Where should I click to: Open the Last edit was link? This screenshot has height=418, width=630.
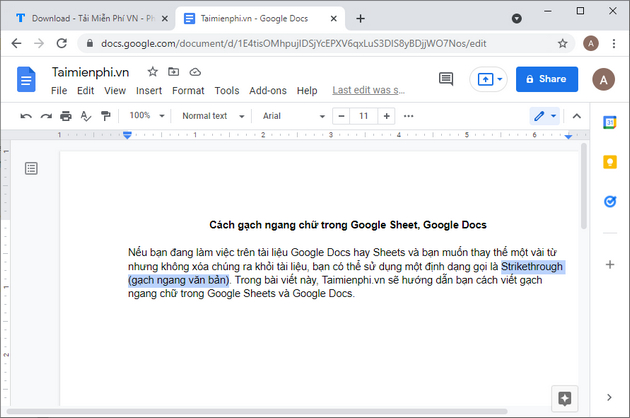(368, 90)
